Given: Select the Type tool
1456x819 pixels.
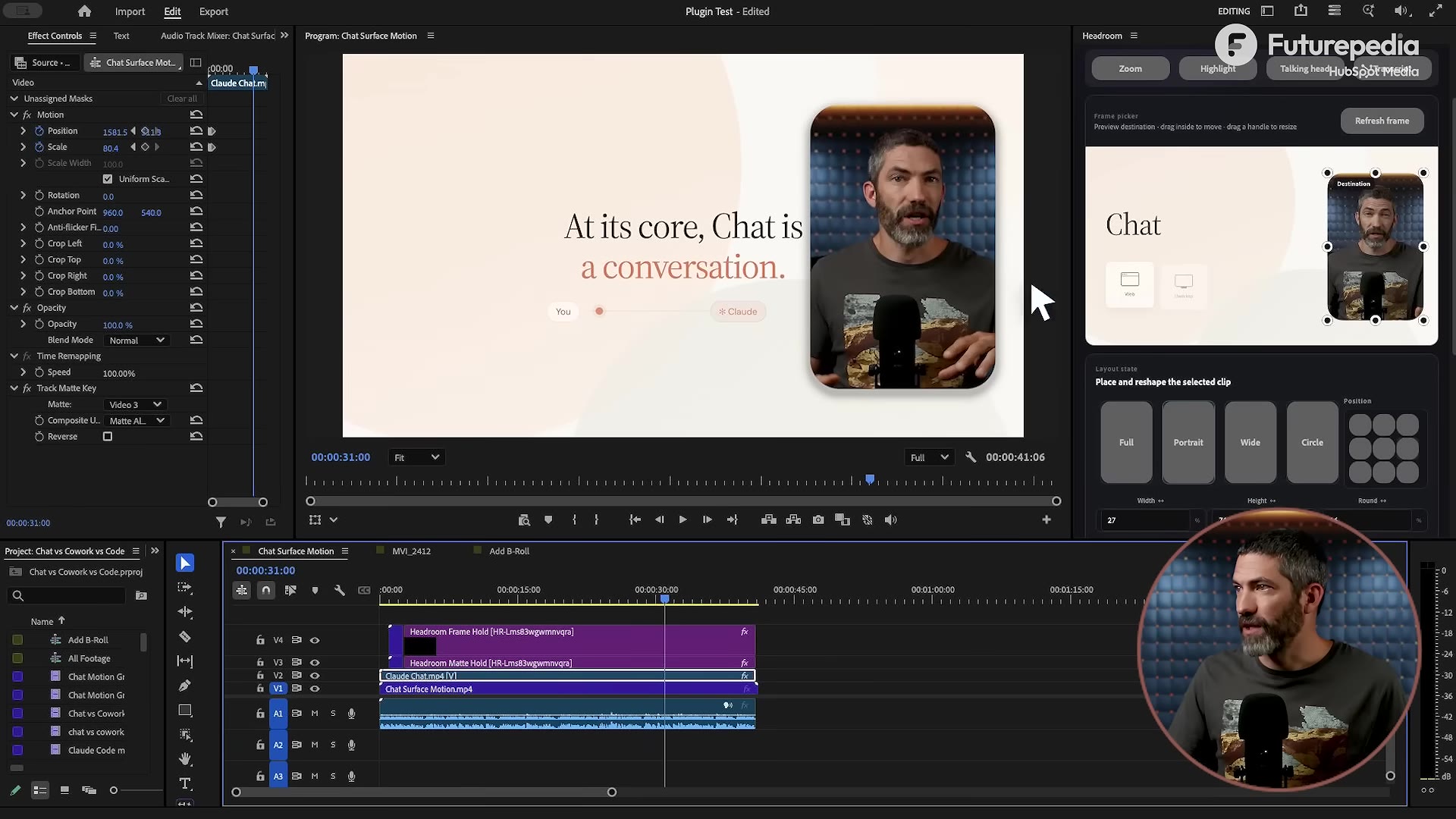Looking at the screenshot, I should pyautogui.click(x=185, y=783).
